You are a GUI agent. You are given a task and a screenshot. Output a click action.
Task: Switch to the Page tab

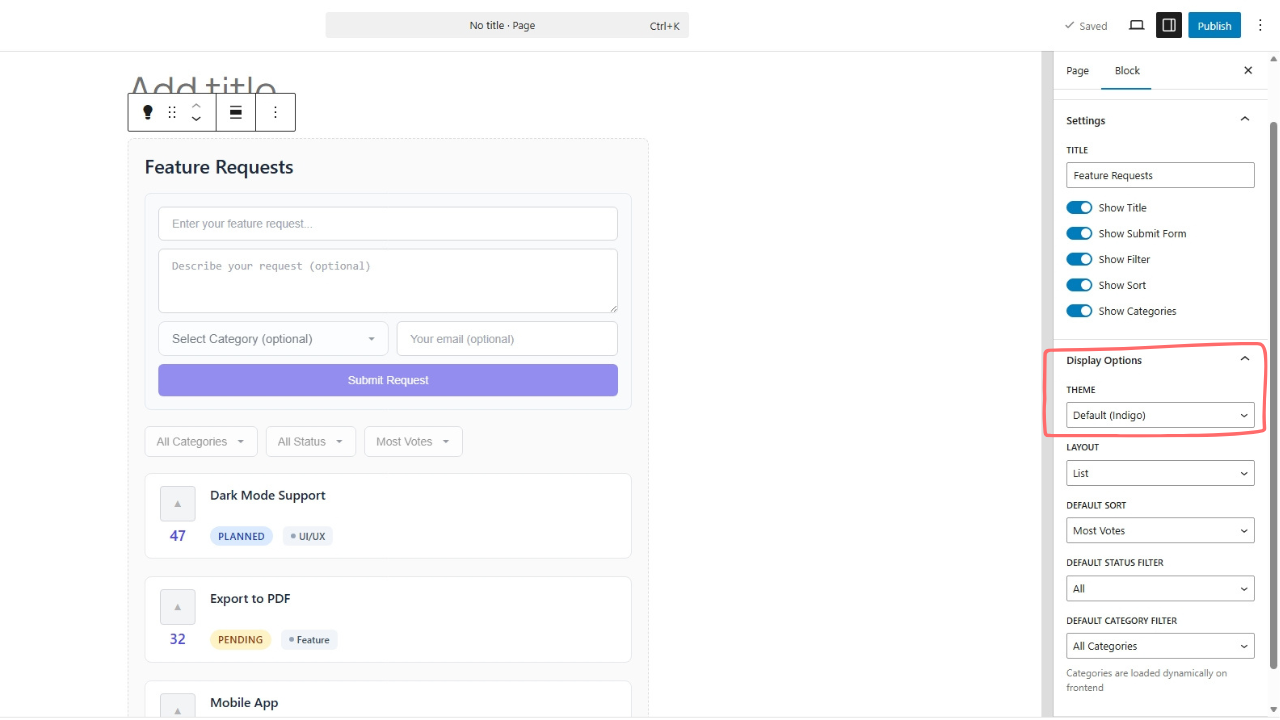click(x=1077, y=70)
